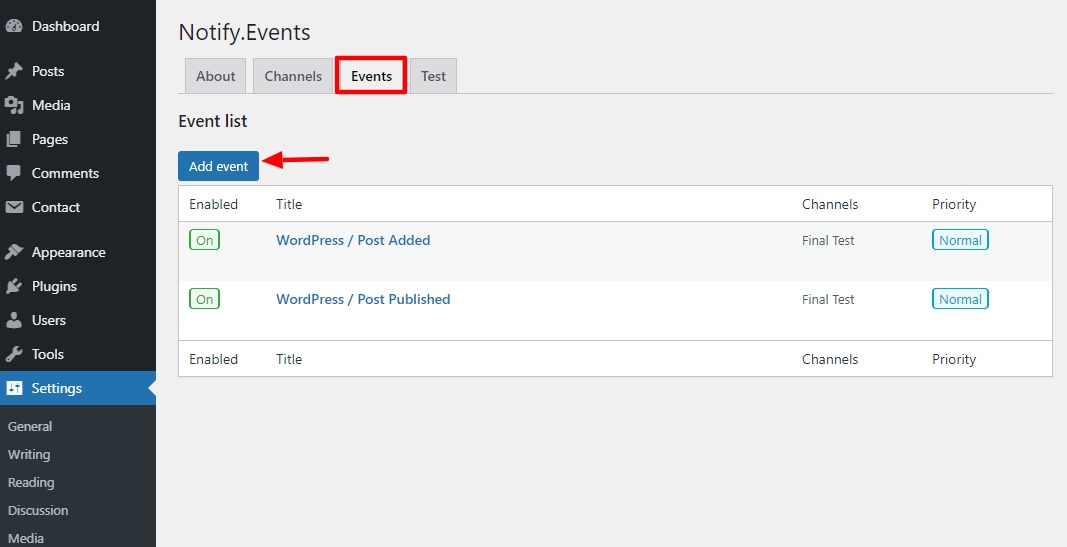Image resolution: width=1067 pixels, height=547 pixels.
Task: Click the Appearance paintbrush icon
Action: tap(14, 252)
